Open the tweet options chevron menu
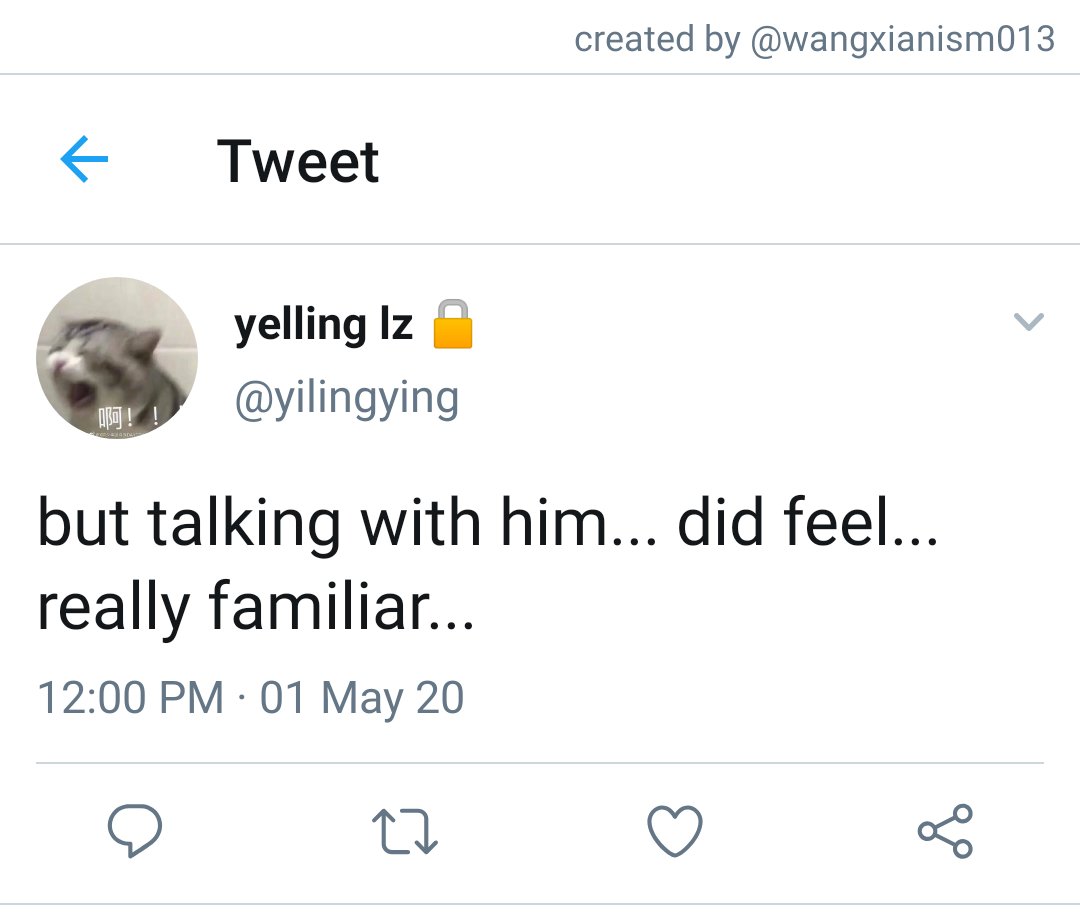This screenshot has height=923, width=1080. pos(1028,322)
